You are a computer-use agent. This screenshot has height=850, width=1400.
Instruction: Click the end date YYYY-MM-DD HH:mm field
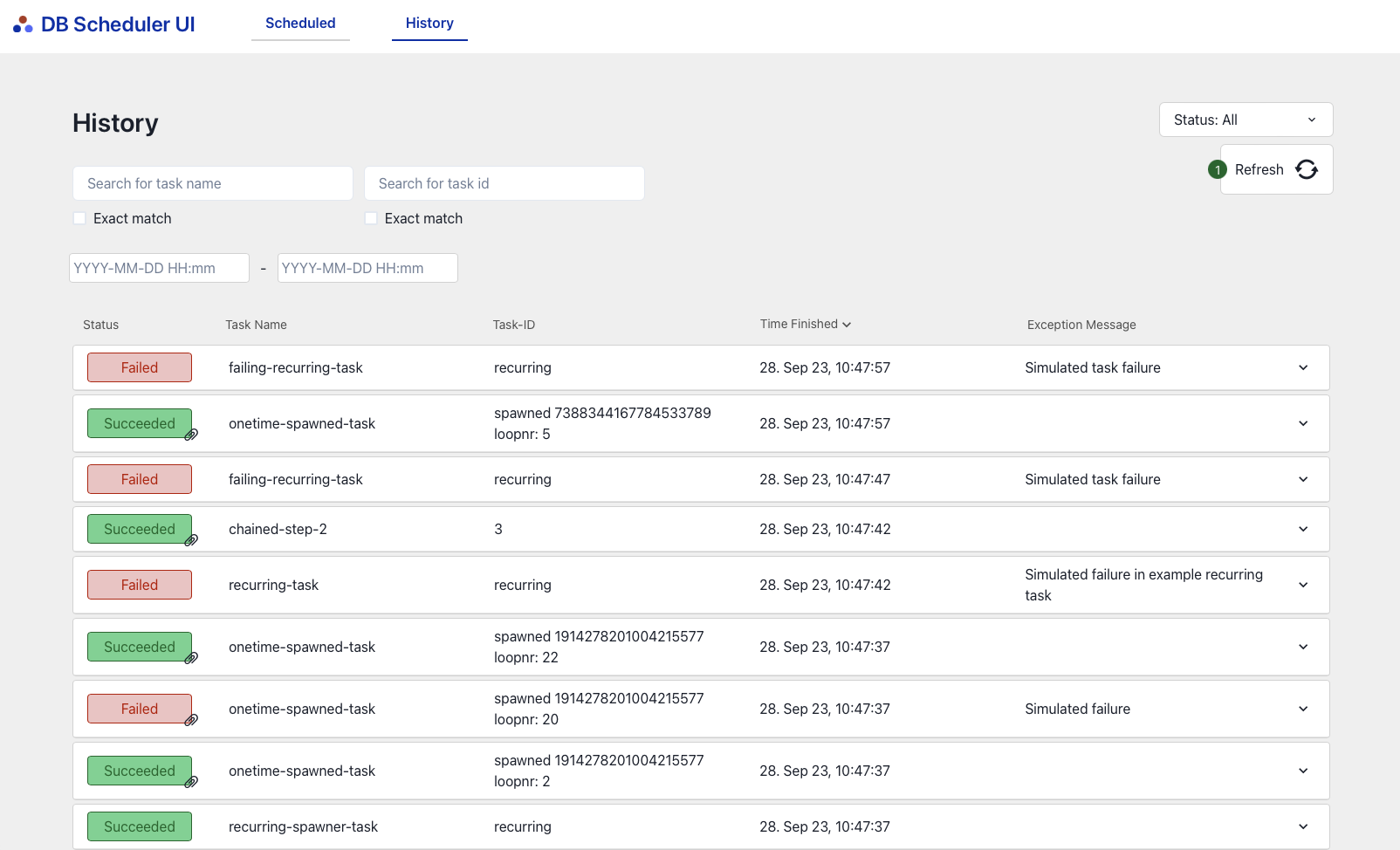click(x=367, y=268)
